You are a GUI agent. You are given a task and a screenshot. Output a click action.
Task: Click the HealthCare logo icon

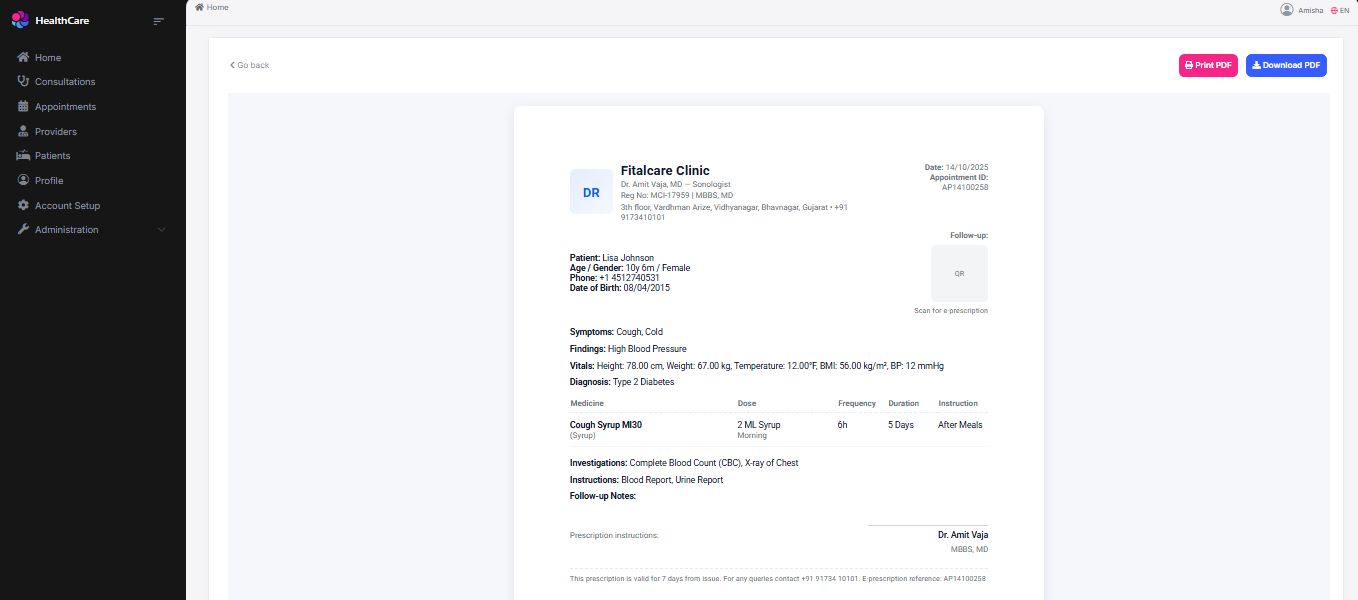pos(20,20)
